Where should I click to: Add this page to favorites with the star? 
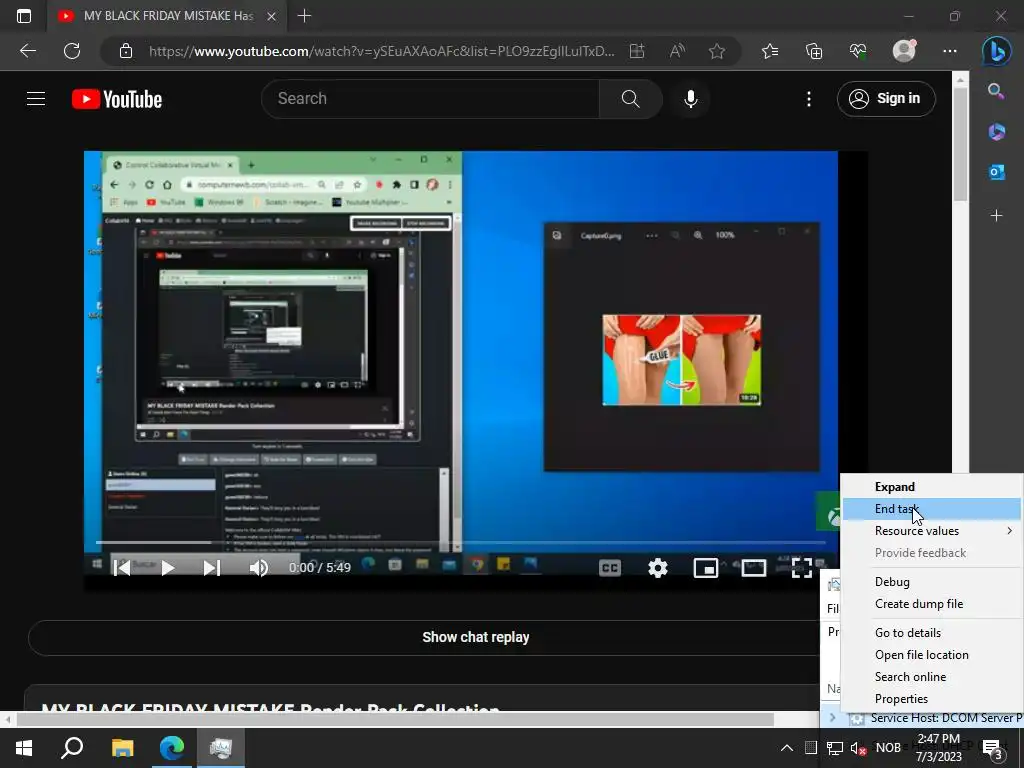(717, 51)
